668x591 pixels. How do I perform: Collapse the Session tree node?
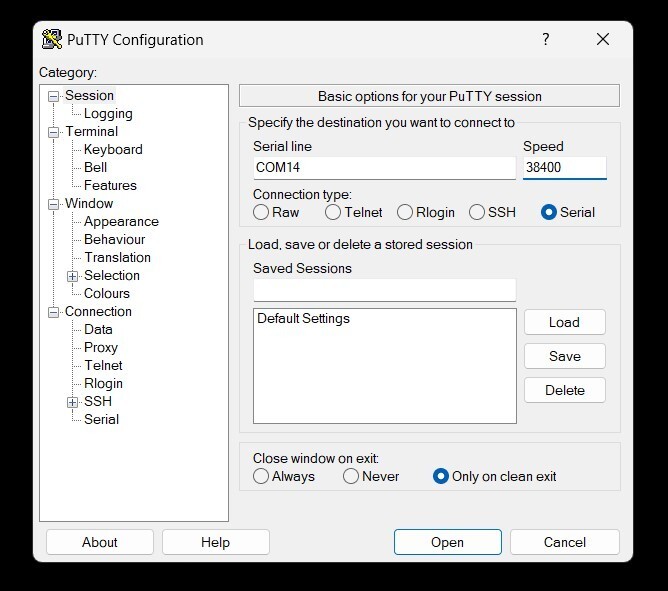click(x=54, y=96)
